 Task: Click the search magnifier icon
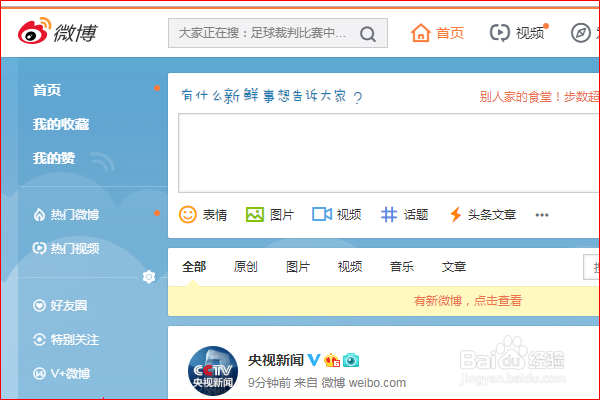[x=368, y=34]
